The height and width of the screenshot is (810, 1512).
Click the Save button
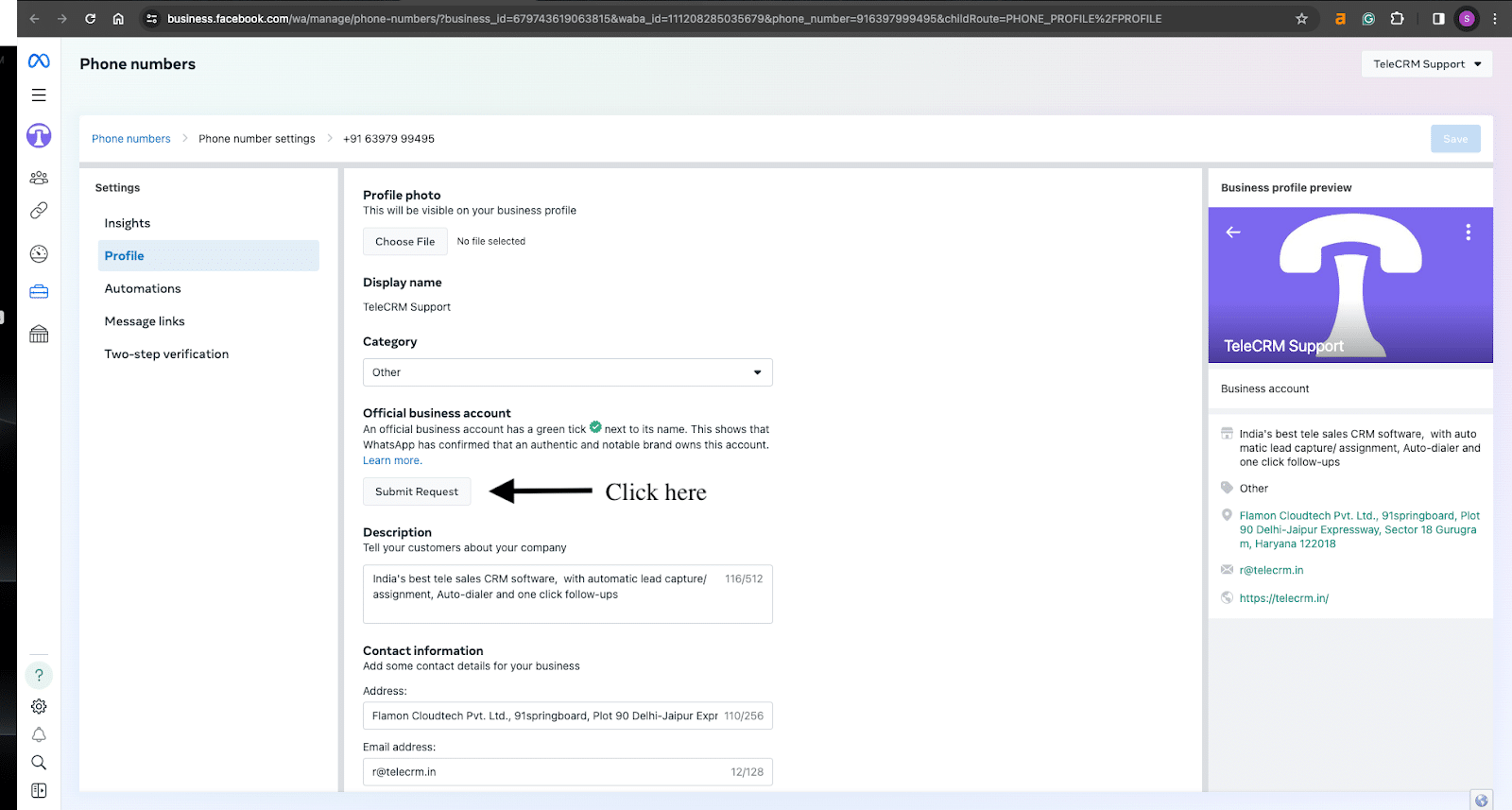1455,139
